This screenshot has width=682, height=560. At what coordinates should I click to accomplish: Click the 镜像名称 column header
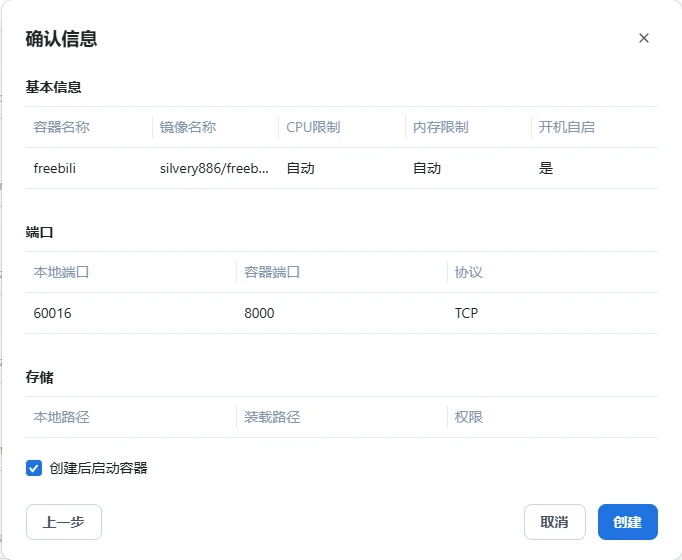[188, 127]
